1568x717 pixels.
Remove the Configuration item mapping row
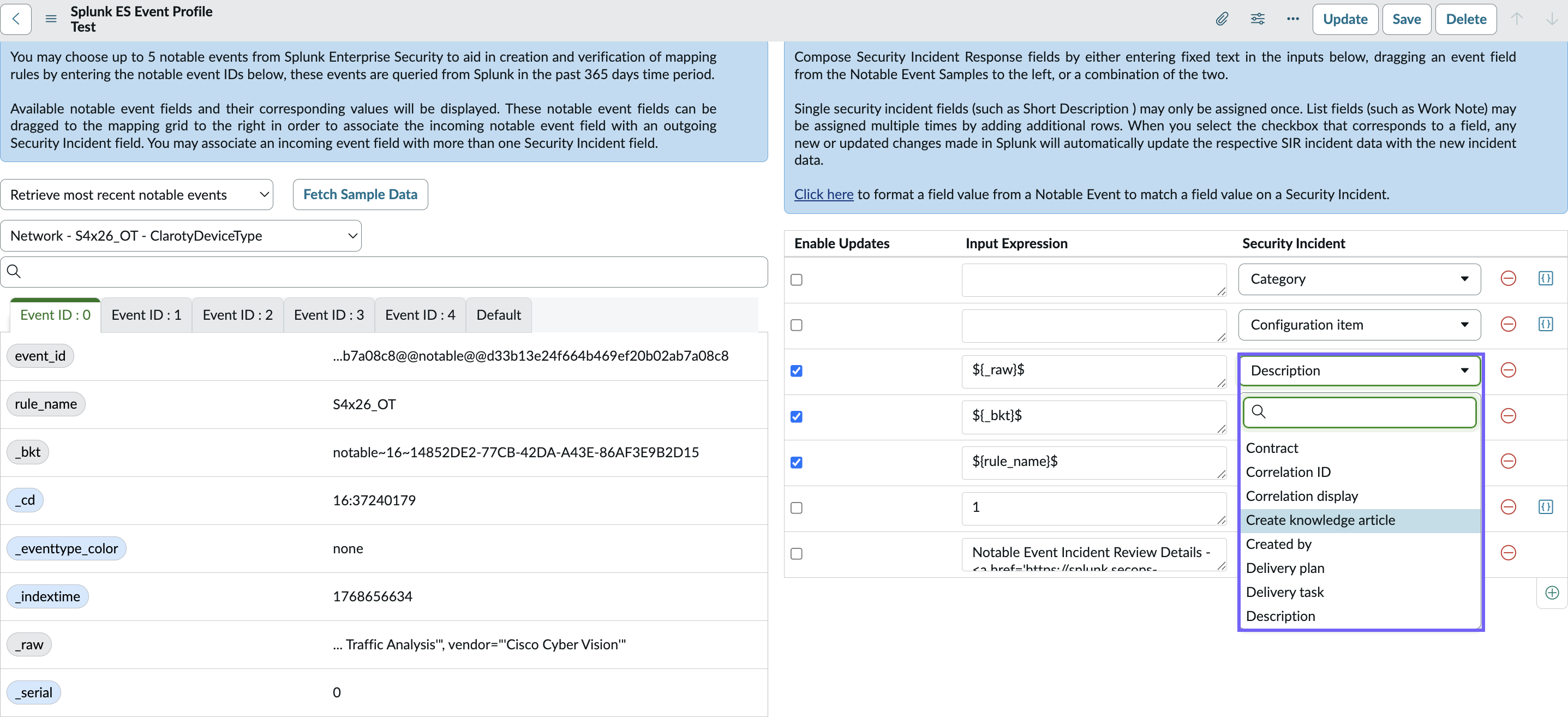[1509, 325]
